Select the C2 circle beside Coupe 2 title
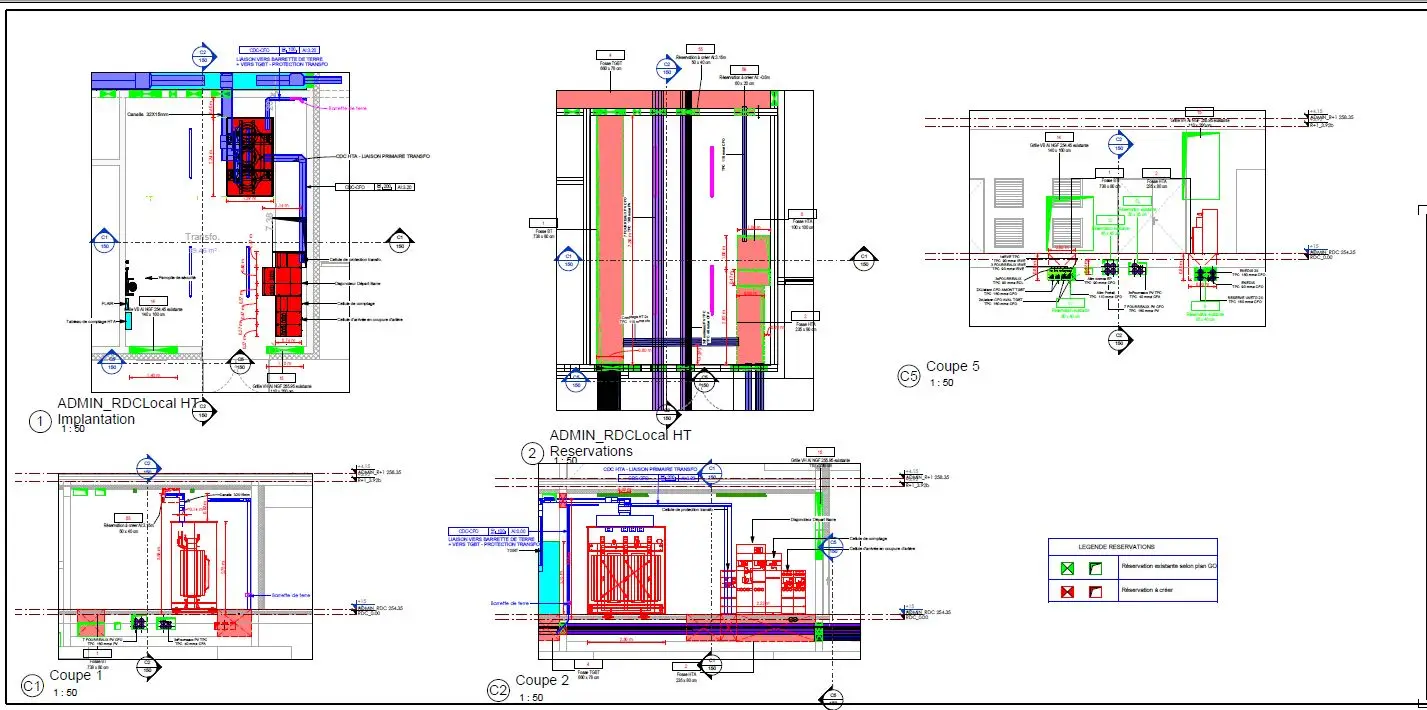Viewport: 1427px width, 710px height. coord(498,690)
